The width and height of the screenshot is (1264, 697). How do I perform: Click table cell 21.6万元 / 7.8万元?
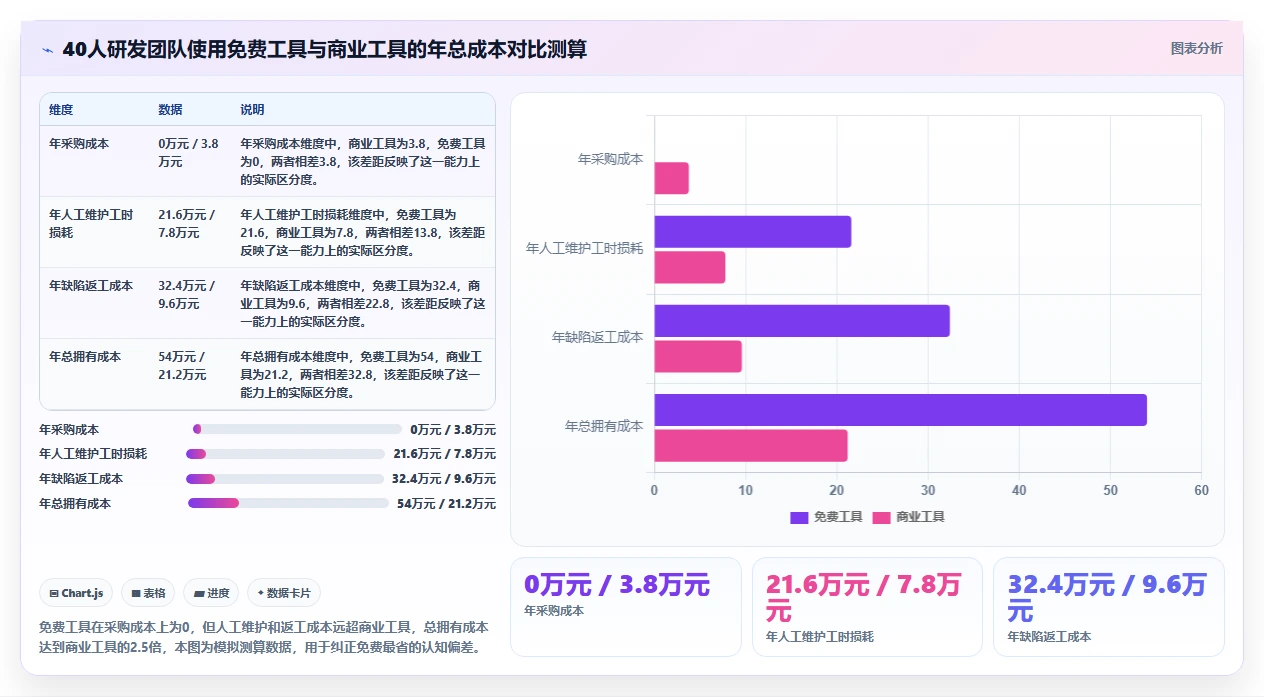pyautogui.click(x=186, y=224)
